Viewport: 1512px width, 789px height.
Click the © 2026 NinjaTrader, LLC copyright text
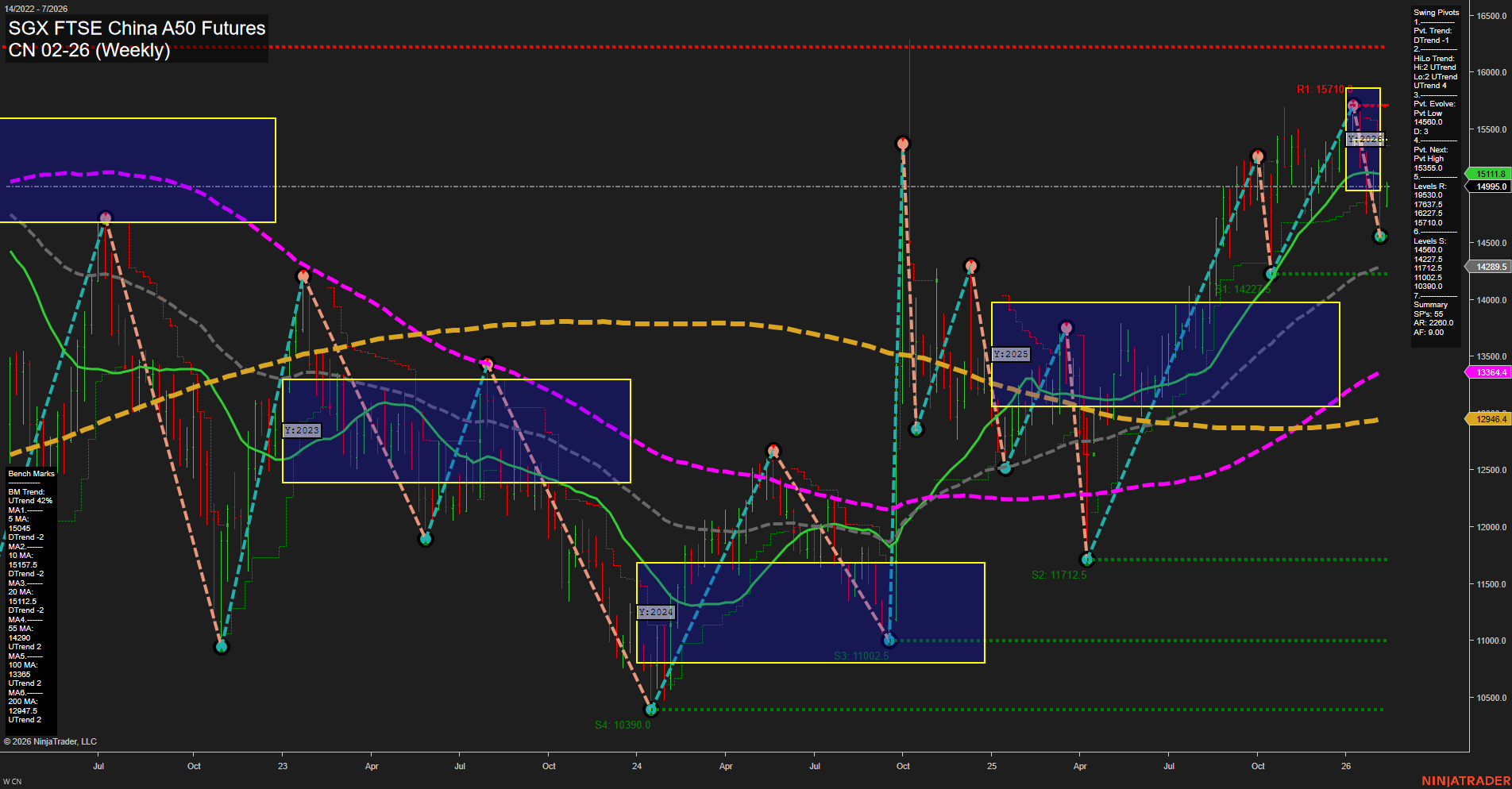click(52, 741)
